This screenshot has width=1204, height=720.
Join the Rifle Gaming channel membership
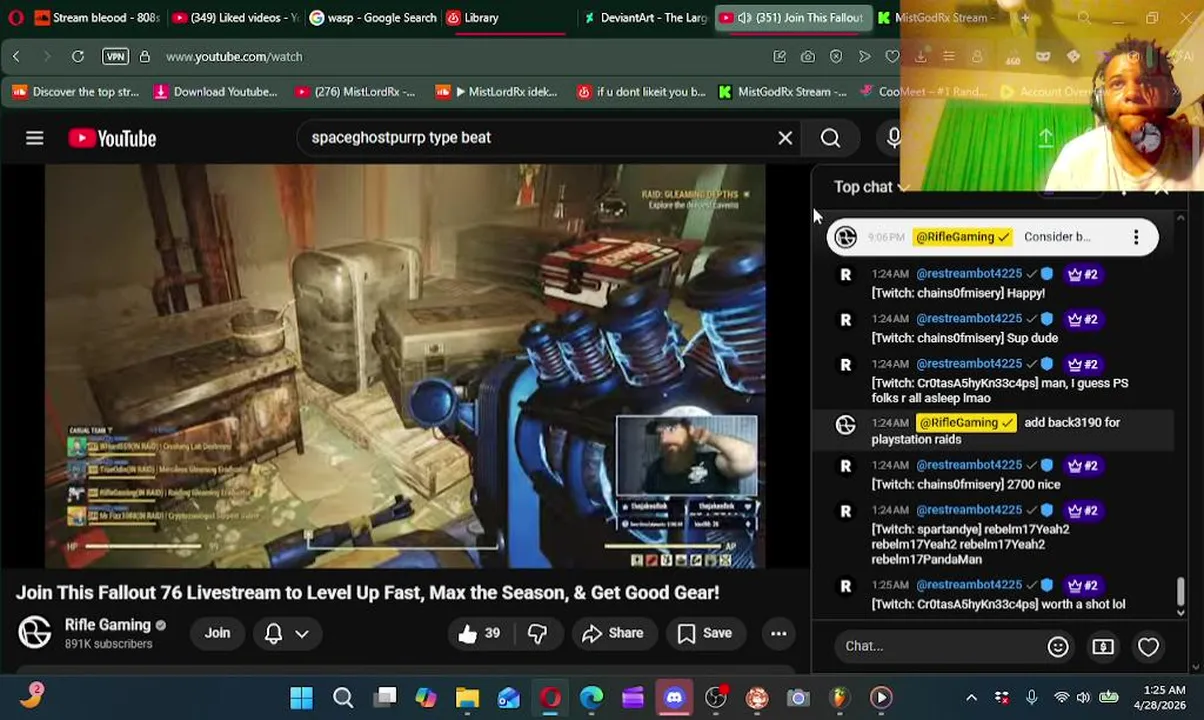pos(217,633)
